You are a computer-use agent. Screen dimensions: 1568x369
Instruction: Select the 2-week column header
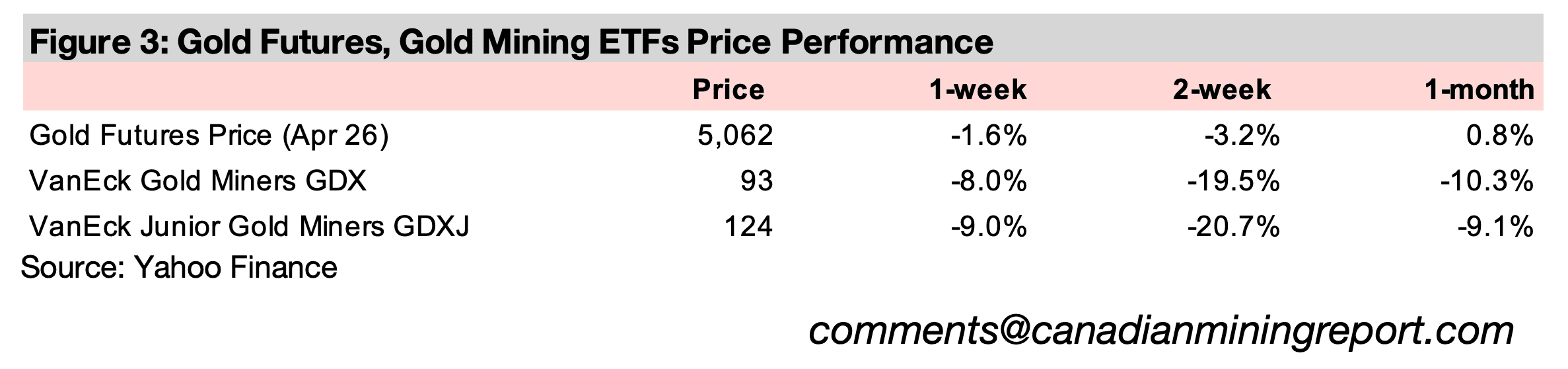pos(1221,90)
